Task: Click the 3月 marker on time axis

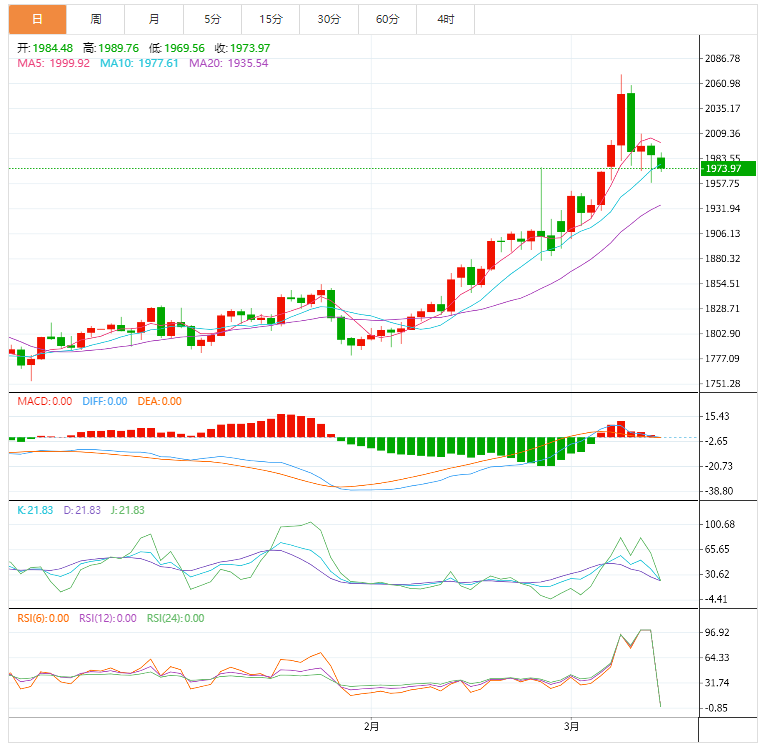Action: coord(571,725)
